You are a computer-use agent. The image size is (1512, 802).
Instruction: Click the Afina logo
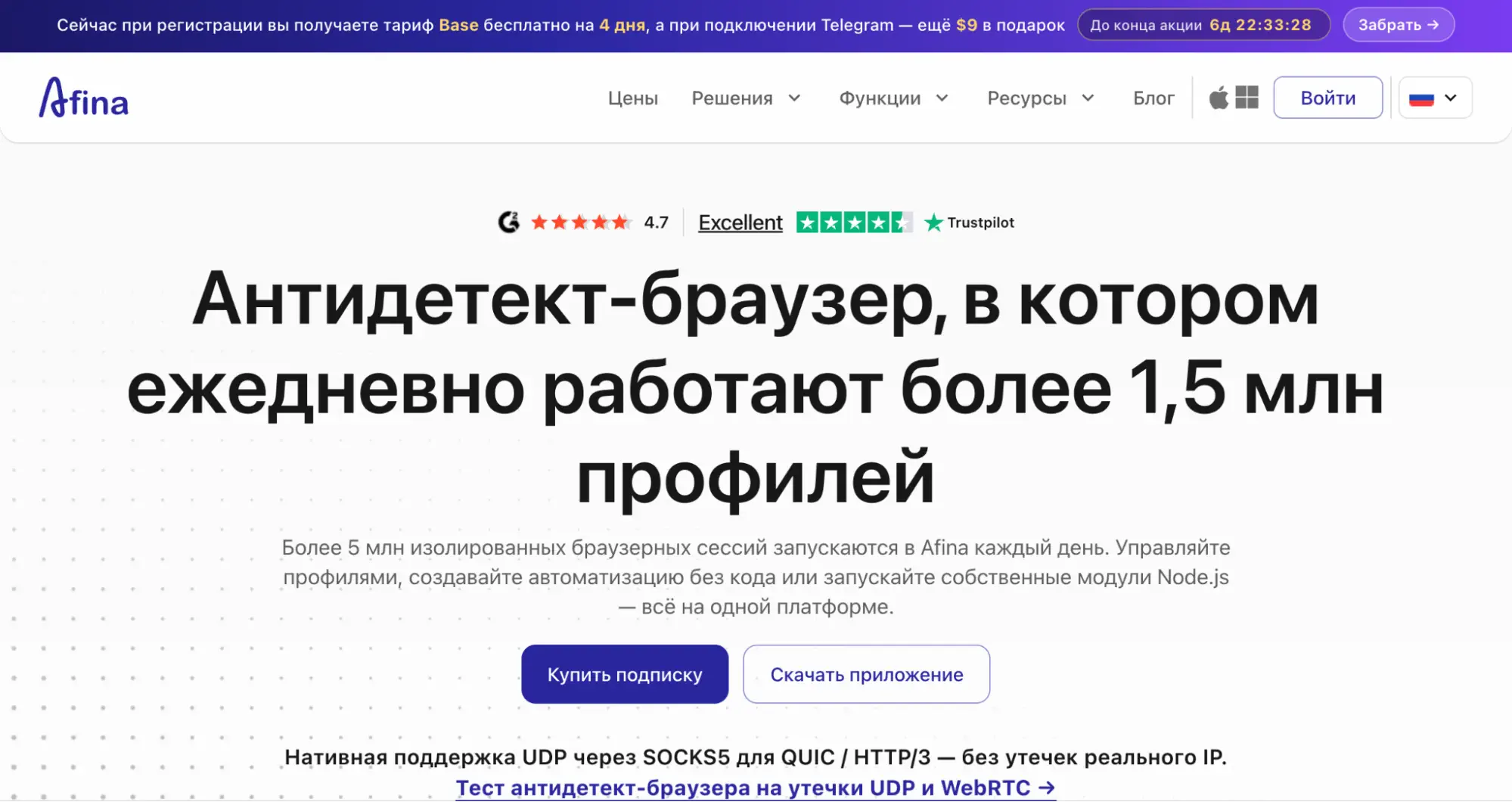click(84, 98)
